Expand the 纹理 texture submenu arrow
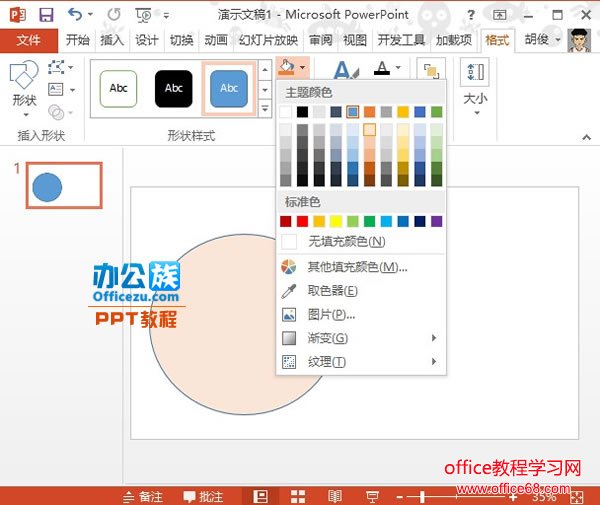 (434, 362)
